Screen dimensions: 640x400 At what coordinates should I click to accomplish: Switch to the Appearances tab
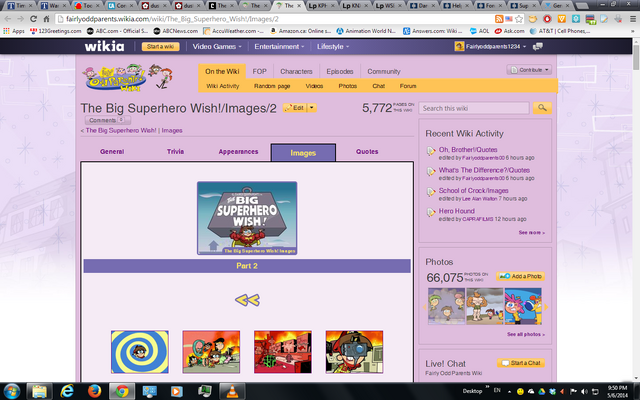point(238,151)
